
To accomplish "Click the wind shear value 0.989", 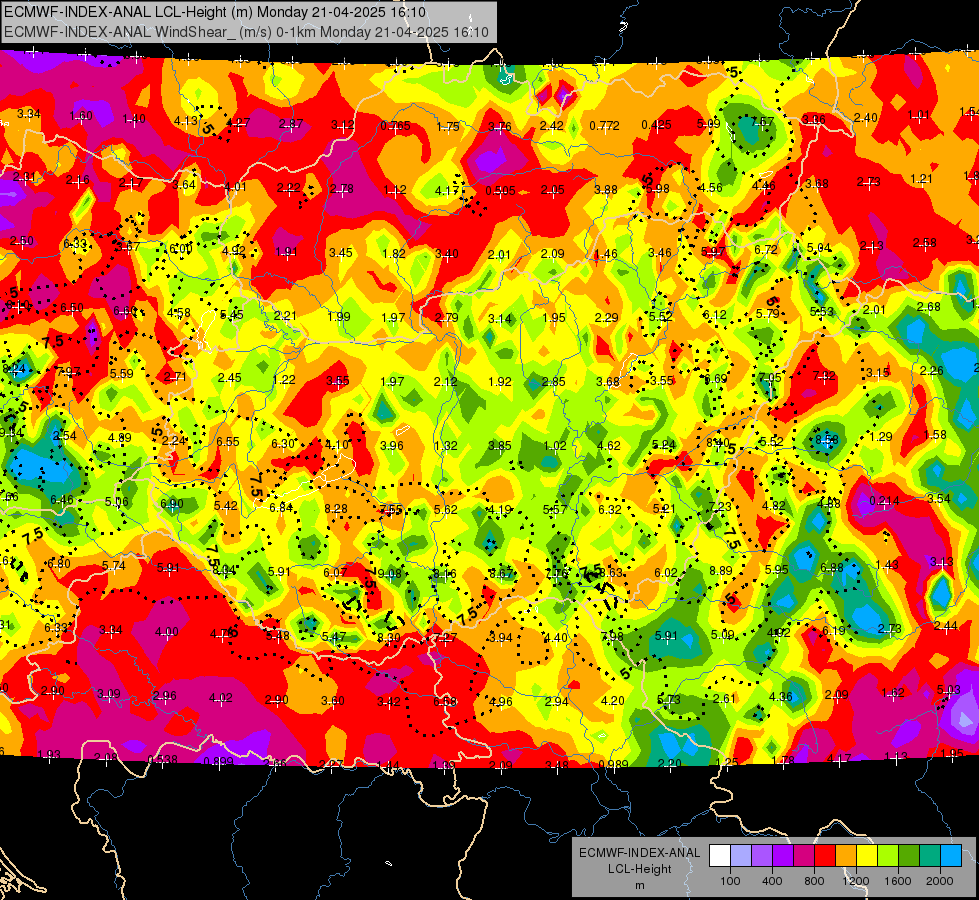I will 613,764.
